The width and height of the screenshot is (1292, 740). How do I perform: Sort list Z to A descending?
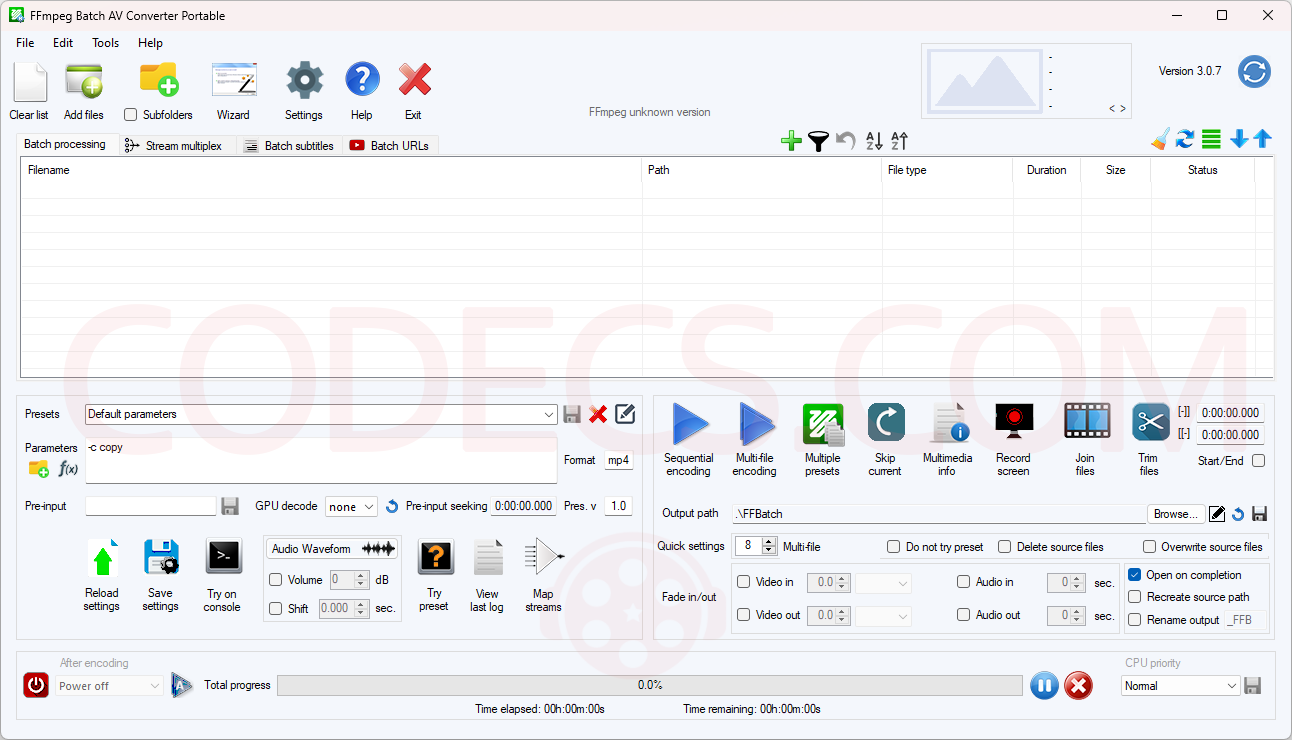(x=899, y=141)
